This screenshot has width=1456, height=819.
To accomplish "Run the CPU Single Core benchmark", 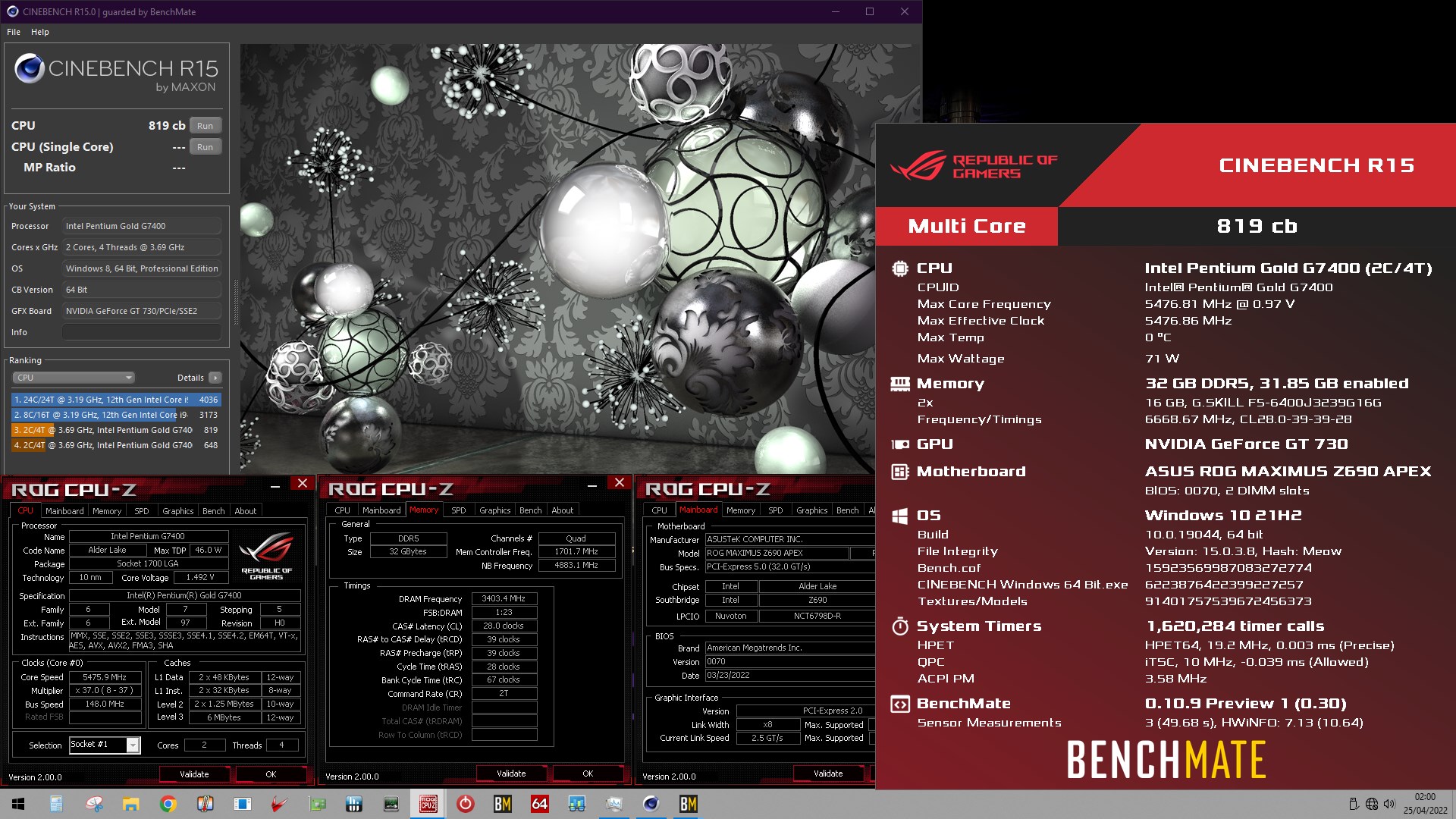I will click(x=205, y=147).
